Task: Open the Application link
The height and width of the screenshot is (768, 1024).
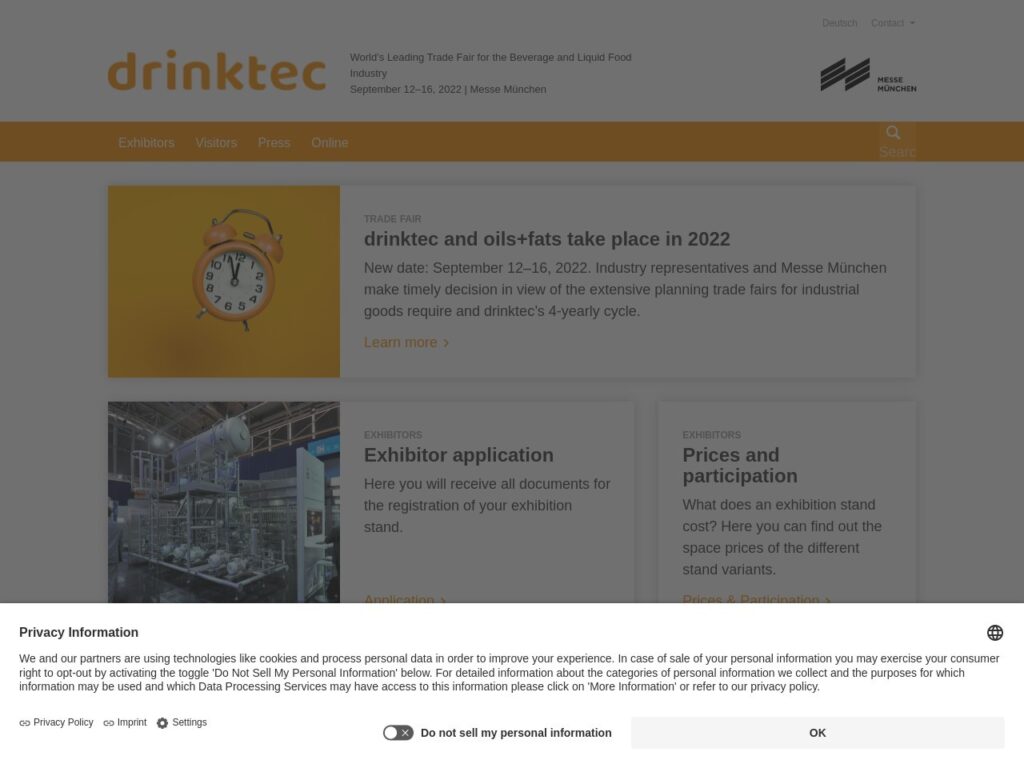Action: pyautogui.click(x=404, y=599)
